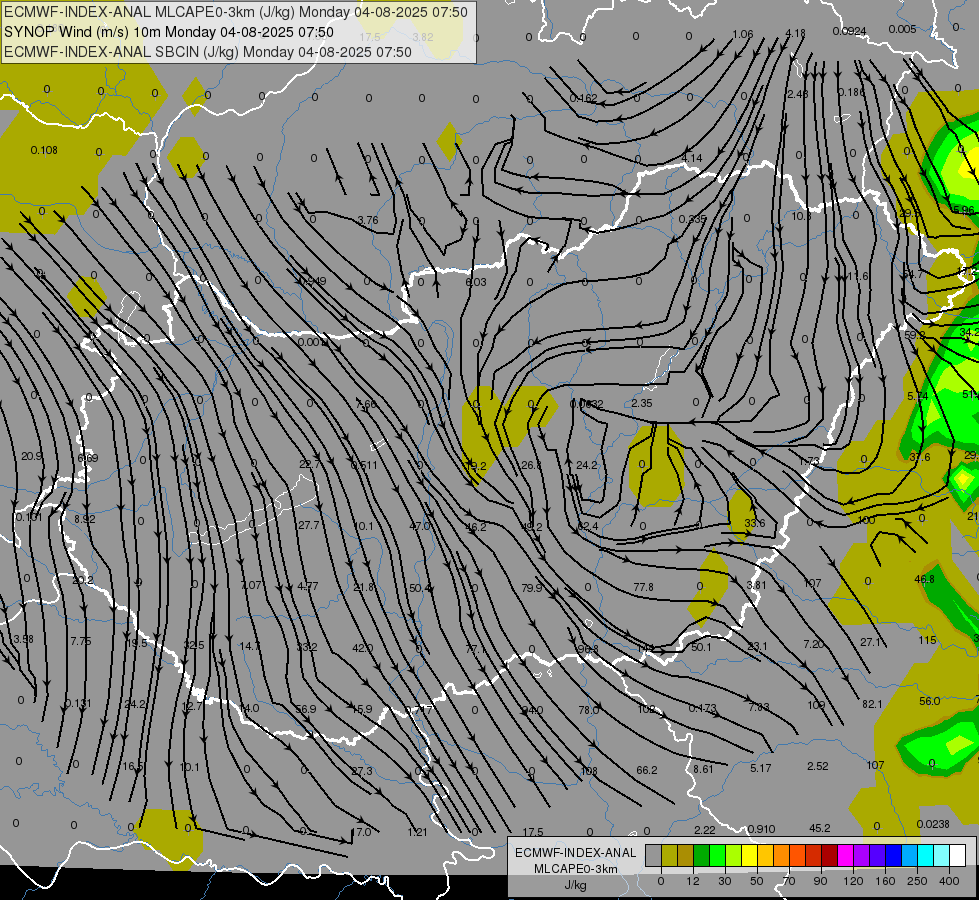
Task: Click the purple legend swatch after magenta
Action: pyautogui.click(x=862, y=855)
